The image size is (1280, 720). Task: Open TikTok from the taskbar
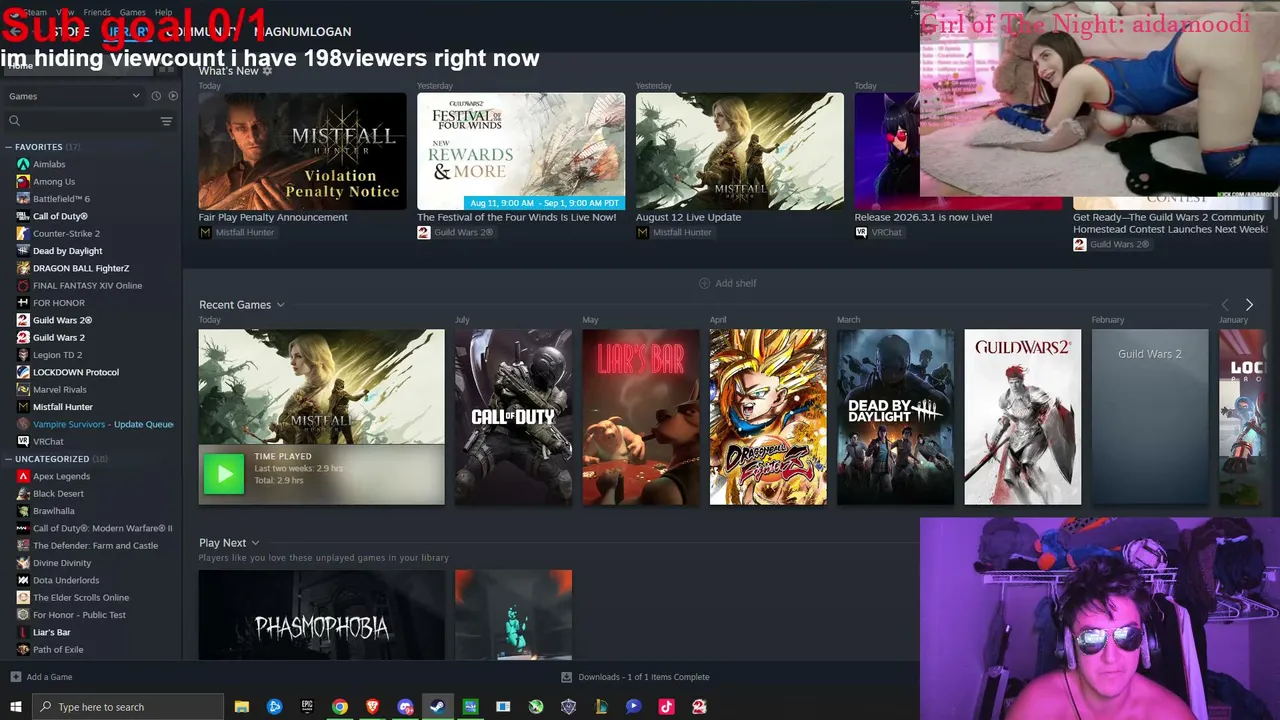coord(666,707)
